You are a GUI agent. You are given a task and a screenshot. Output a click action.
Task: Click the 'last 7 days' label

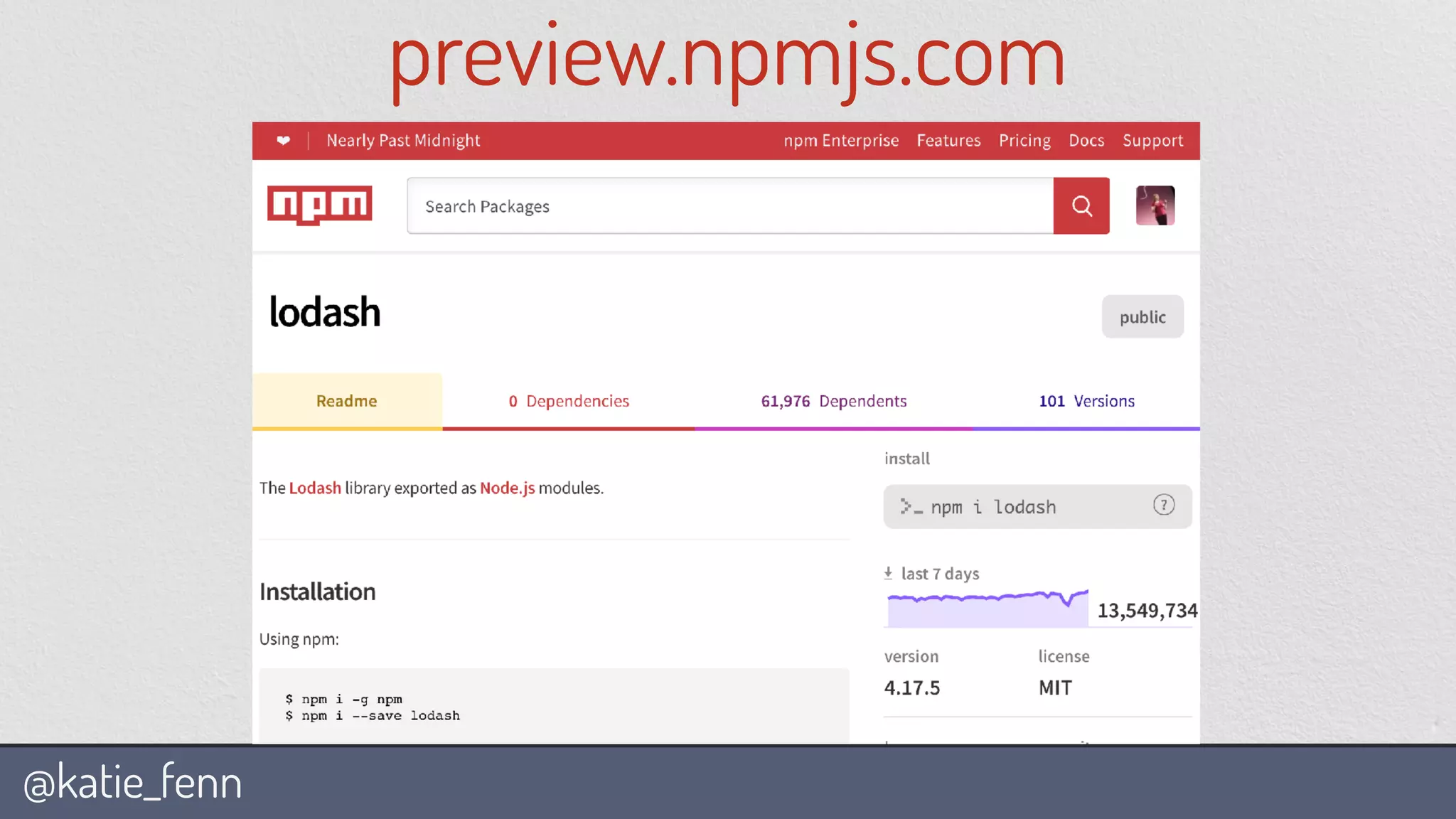tap(940, 574)
